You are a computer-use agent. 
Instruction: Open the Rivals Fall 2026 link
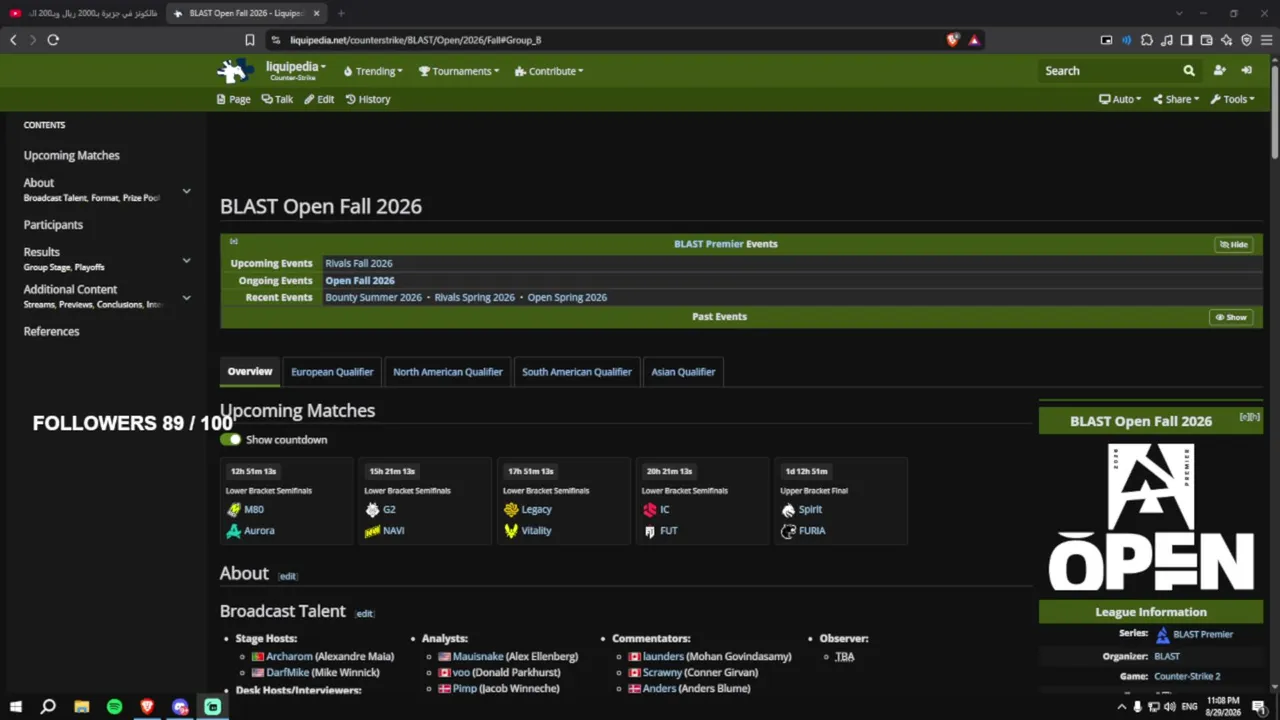click(x=359, y=264)
